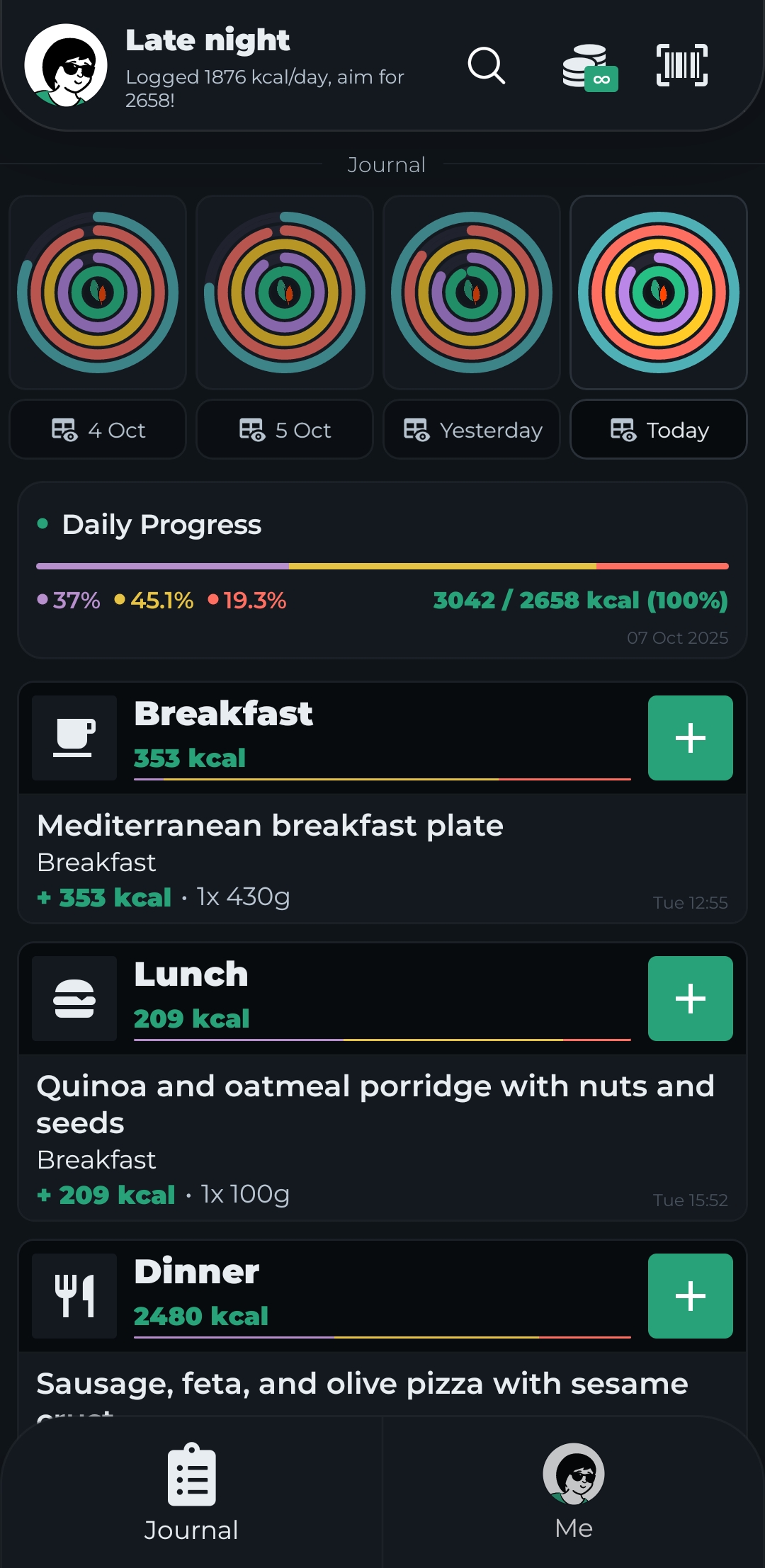Viewport: 765px width, 1568px height.
Task: Add food to Lunch with plus button
Action: (x=690, y=999)
